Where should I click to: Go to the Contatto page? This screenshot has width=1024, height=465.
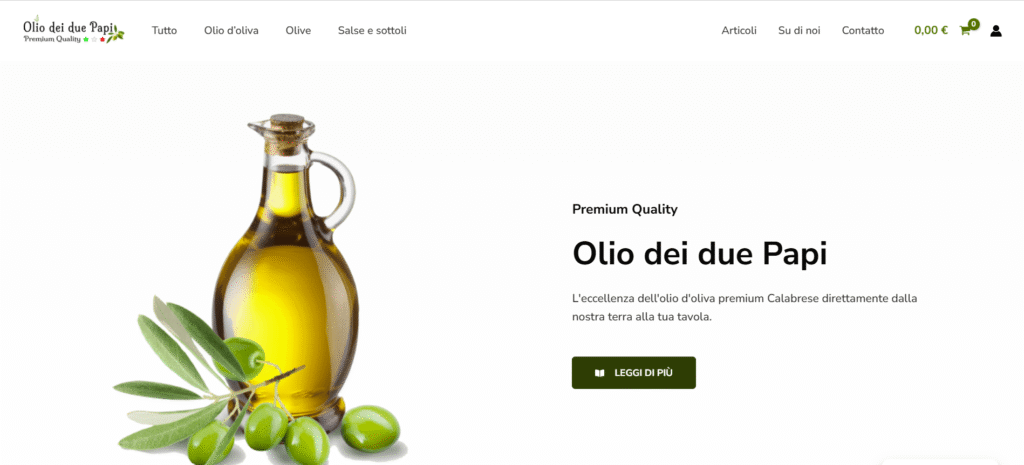click(863, 31)
